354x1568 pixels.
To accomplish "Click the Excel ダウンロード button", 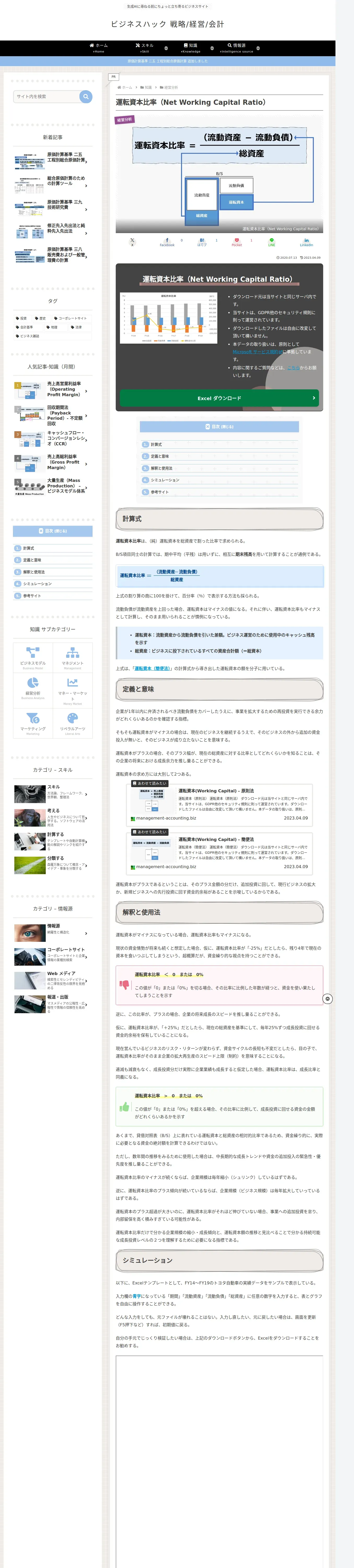I will [x=219, y=398].
